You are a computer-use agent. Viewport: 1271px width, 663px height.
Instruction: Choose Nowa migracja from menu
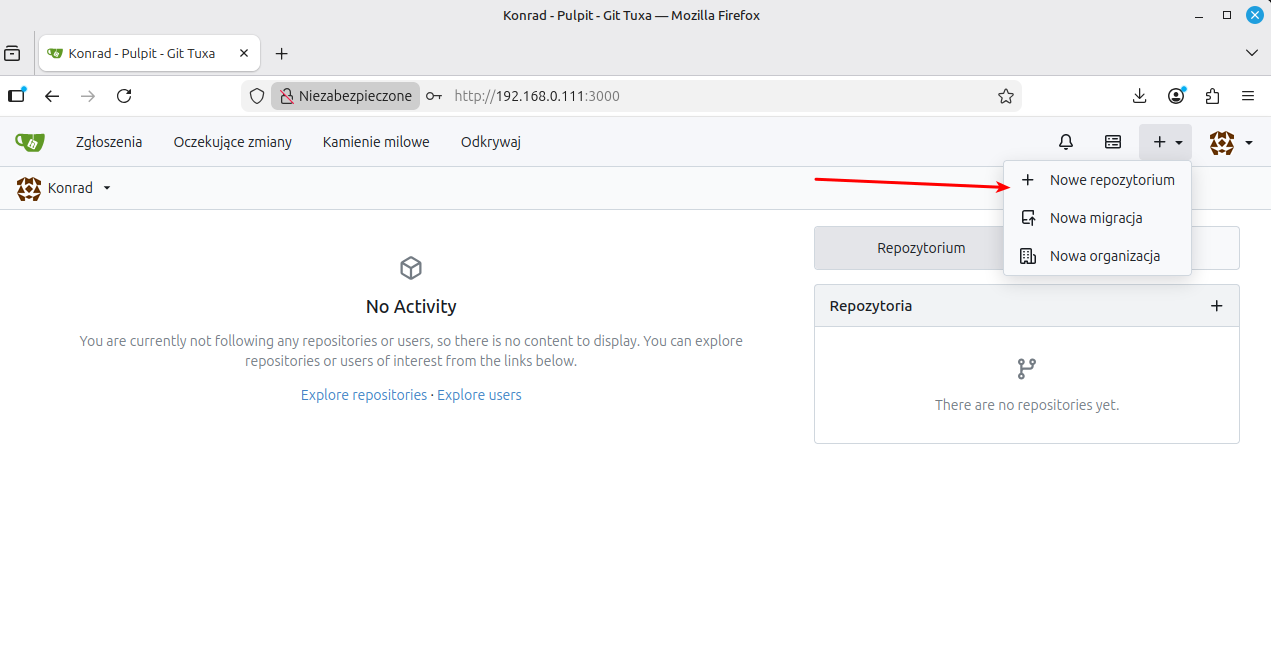point(1097,218)
